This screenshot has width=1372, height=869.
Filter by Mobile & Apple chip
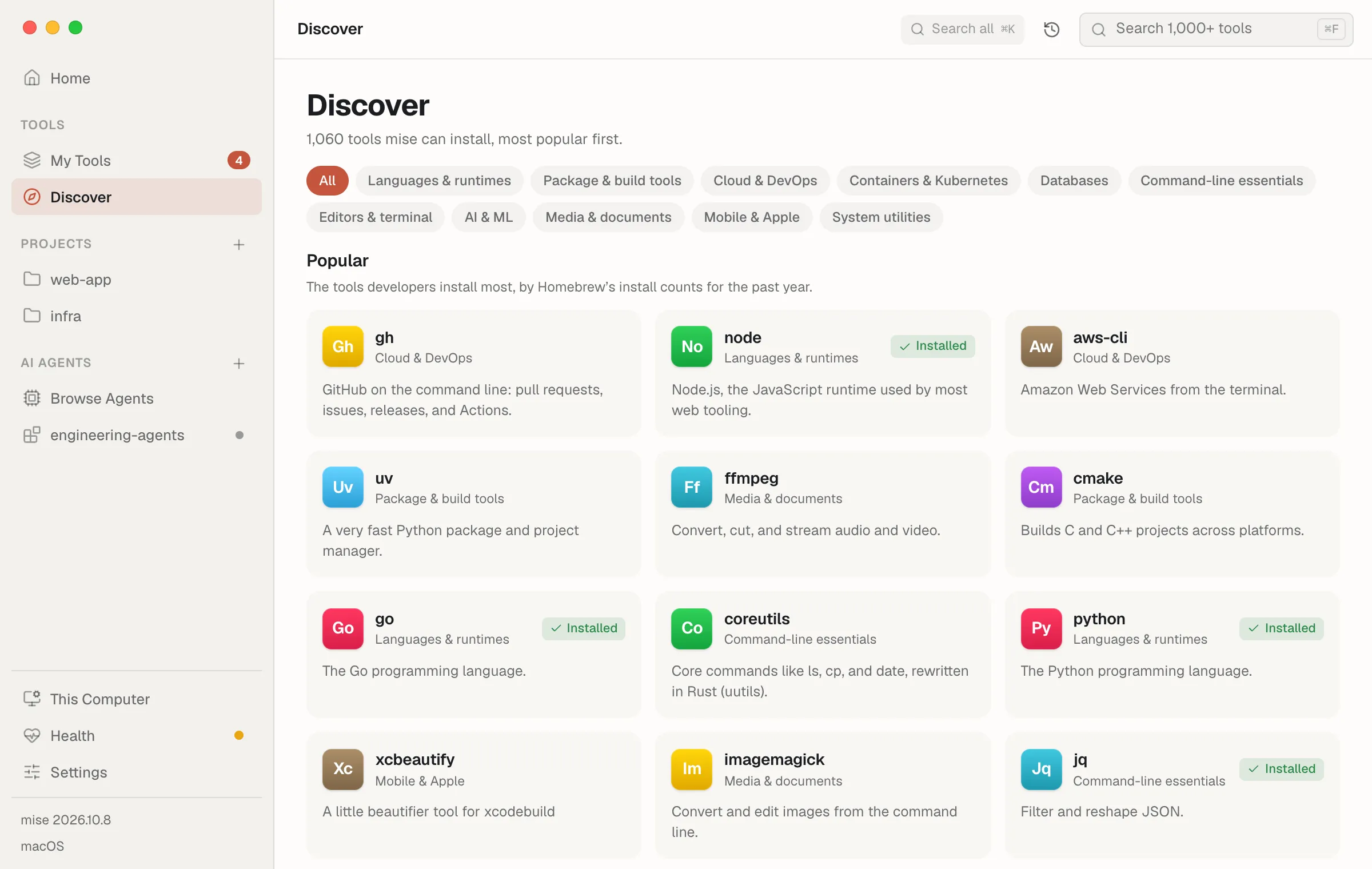(752, 217)
